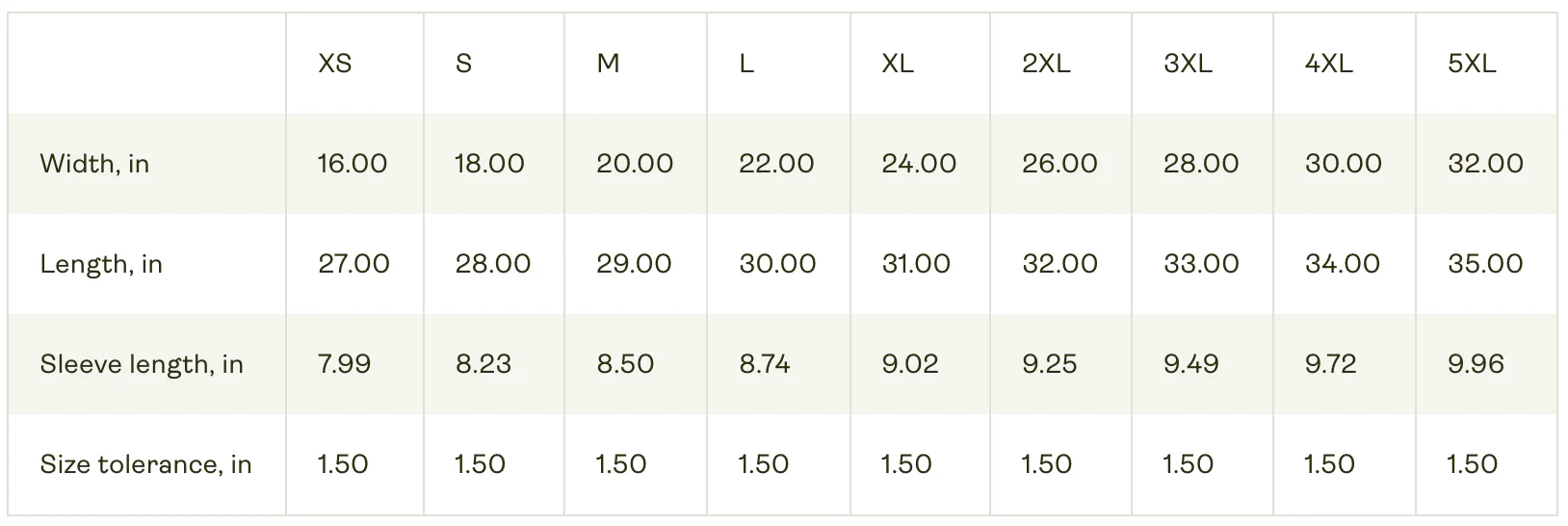Click the 4XL size column header

[x=1329, y=64]
